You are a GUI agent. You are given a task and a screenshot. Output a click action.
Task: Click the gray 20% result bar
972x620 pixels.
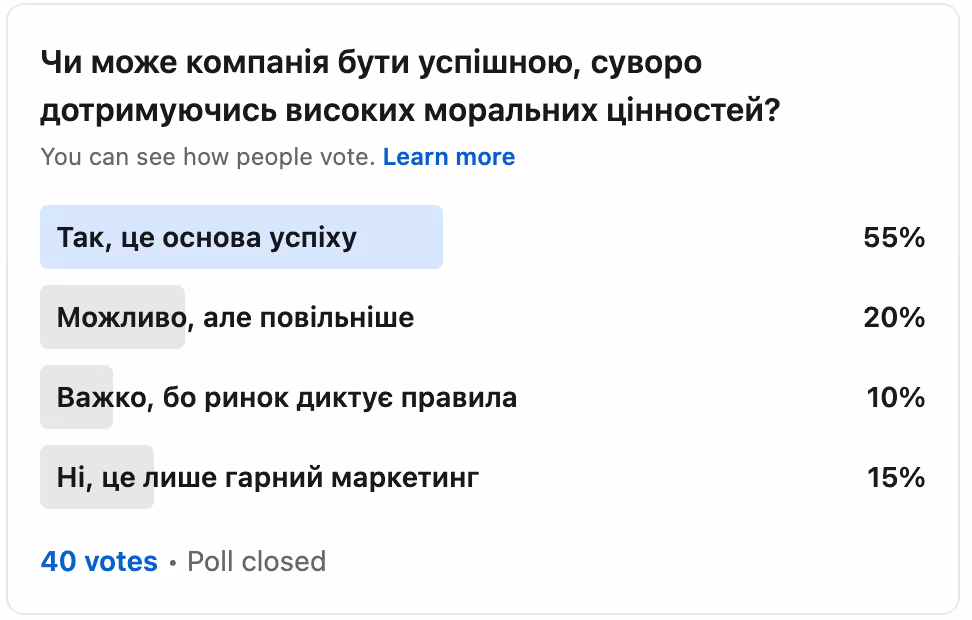coord(112,317)
